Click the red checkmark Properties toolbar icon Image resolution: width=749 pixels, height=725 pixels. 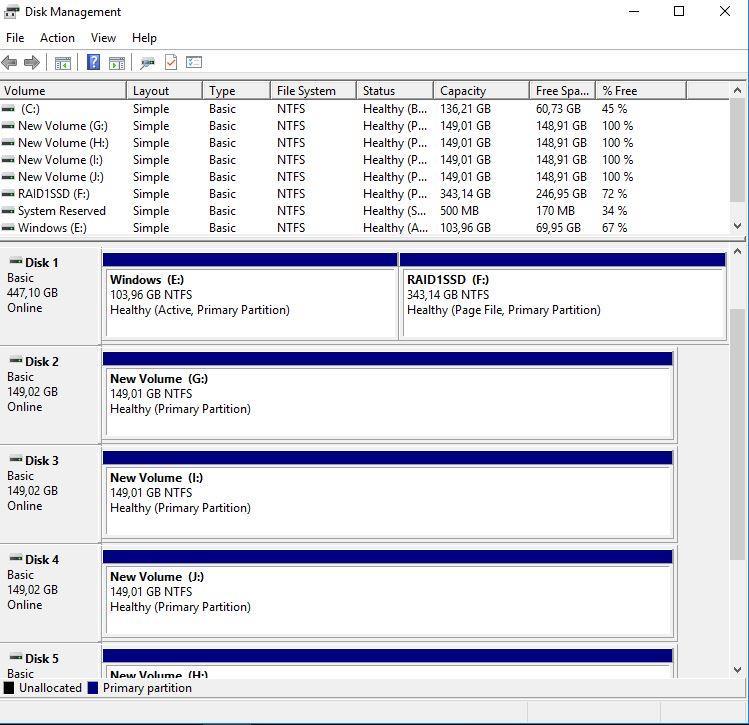point(171,62)
